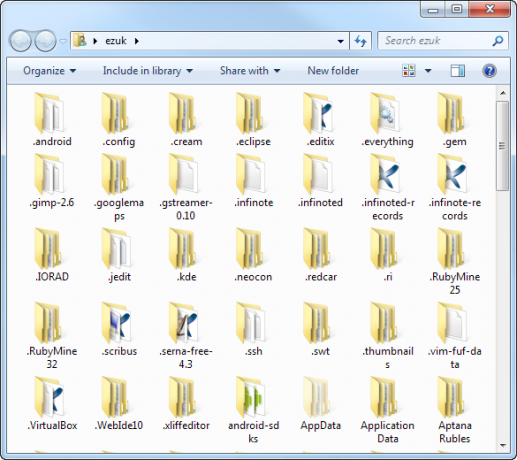Image resolution: width=517 pixels, height=460 pixels.
Task: Click the vertical scrollbar thumb
Action: [x=503, y=146]
